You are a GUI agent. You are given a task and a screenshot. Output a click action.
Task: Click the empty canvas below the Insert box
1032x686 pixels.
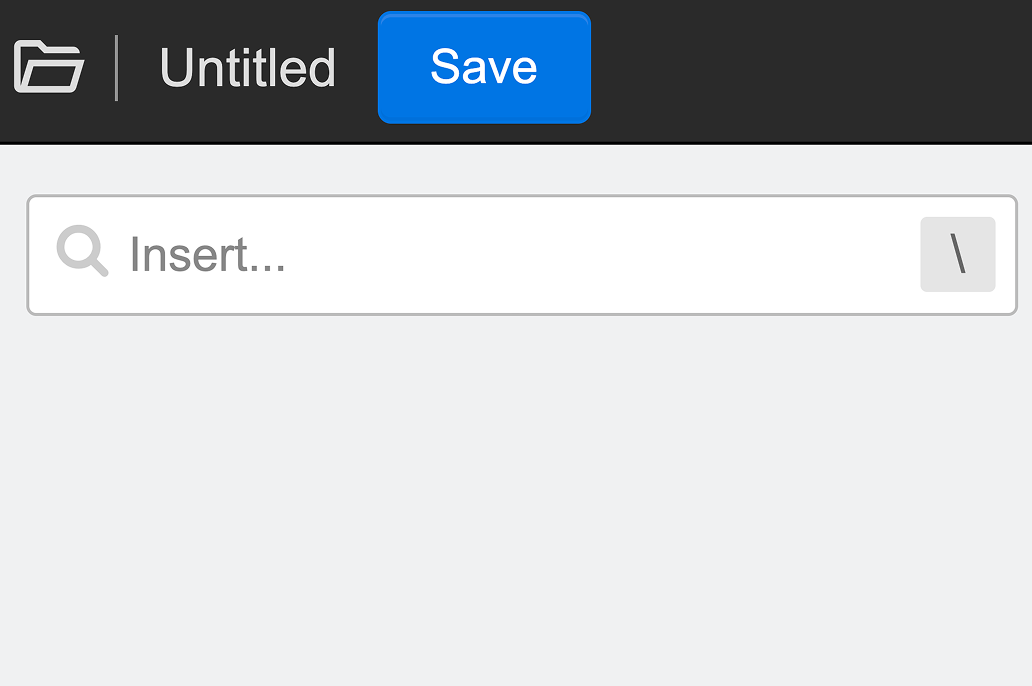point(516,500)
